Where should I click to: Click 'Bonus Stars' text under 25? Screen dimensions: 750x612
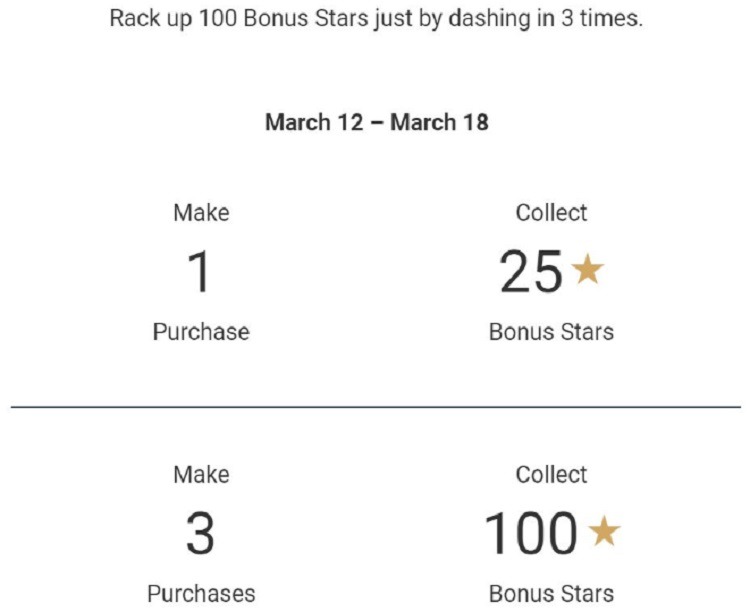pos(551,332)
